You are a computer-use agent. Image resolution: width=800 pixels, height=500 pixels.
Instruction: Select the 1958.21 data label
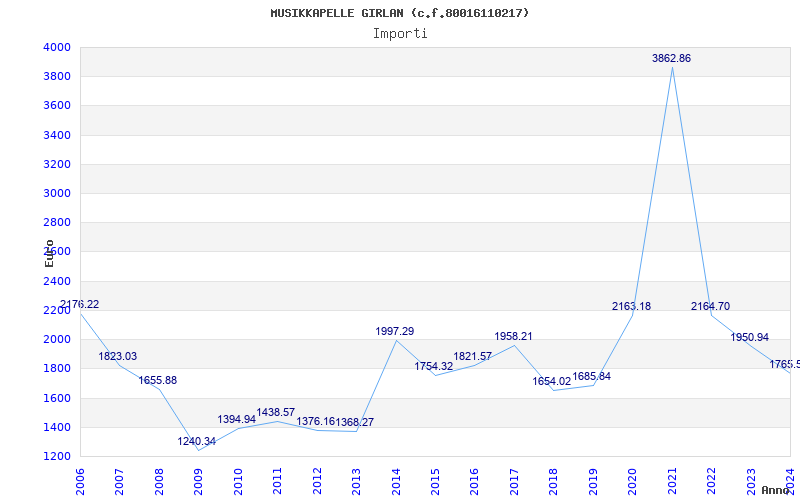[x=513, y=337]
